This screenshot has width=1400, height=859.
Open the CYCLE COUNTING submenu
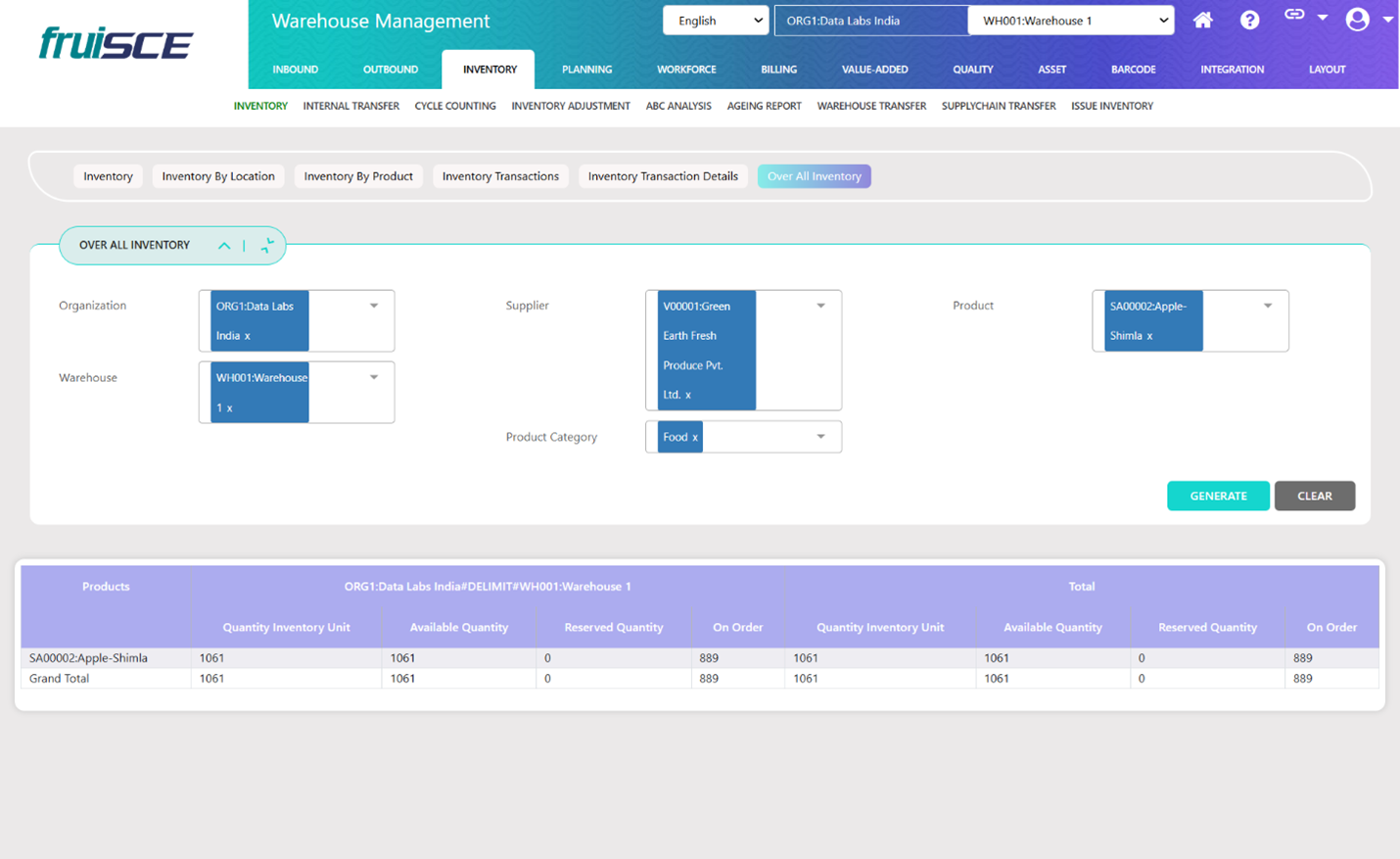pos(454,106)
